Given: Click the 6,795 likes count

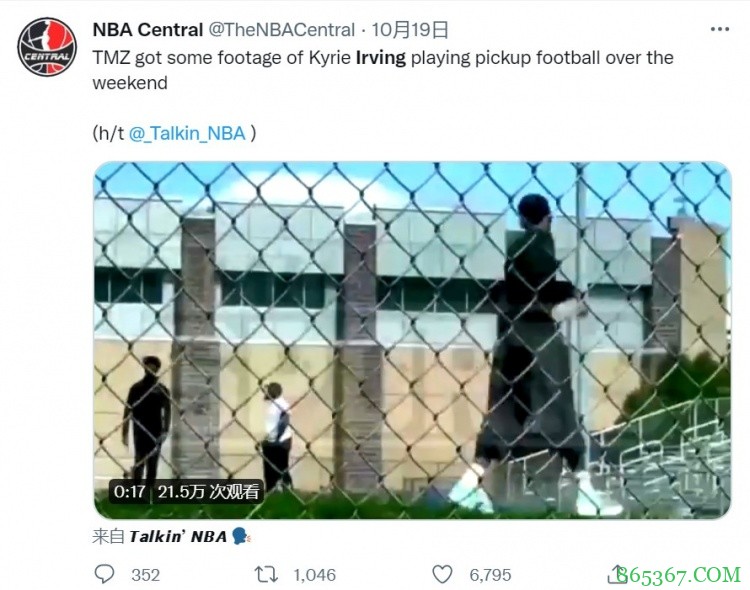Looking at the screenshot, I should [x=490, y=575].
